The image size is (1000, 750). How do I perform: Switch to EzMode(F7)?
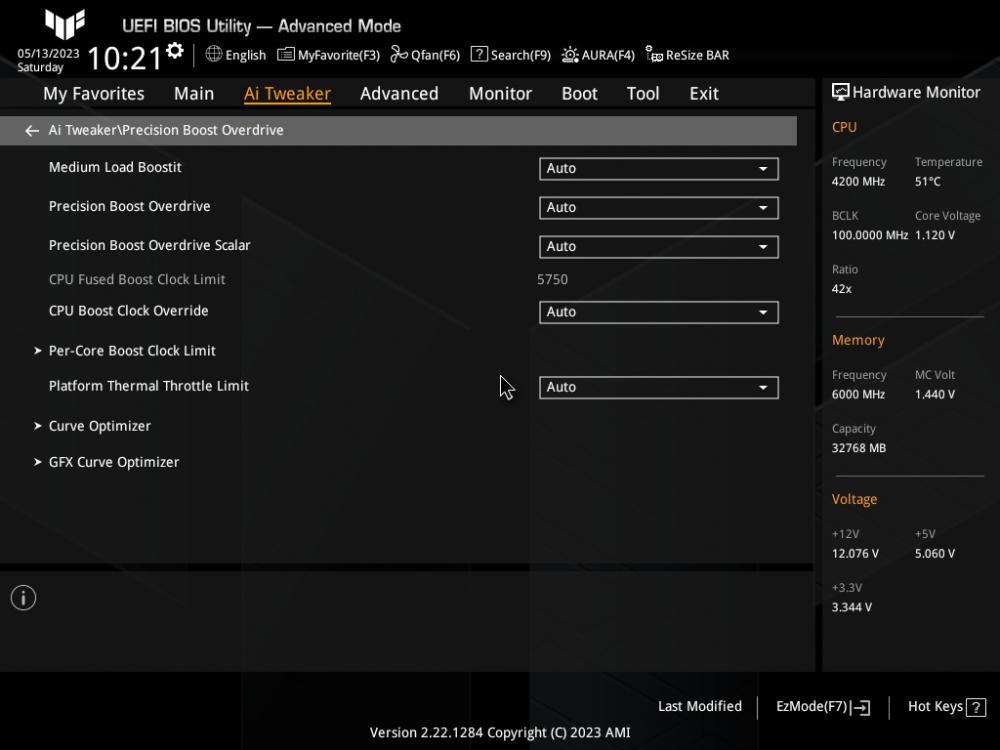(823, 707)
